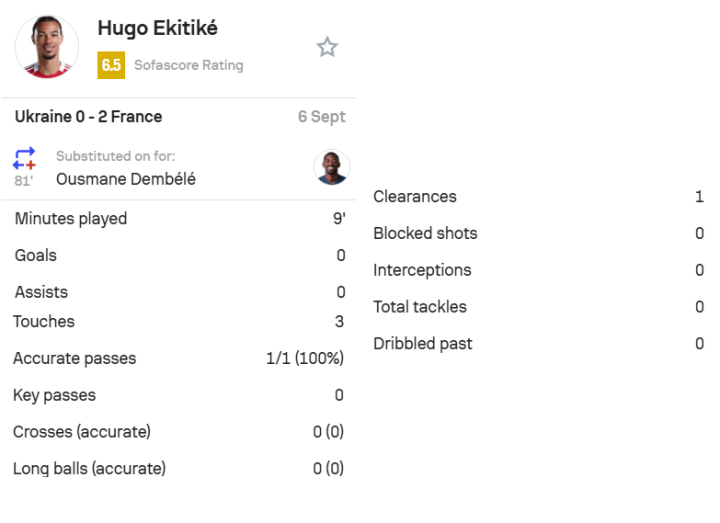This screenshot has width=720, height=523.
Task: Click Ousmane Dembélé's avatar photo
Action: click(x=331, y=167)
